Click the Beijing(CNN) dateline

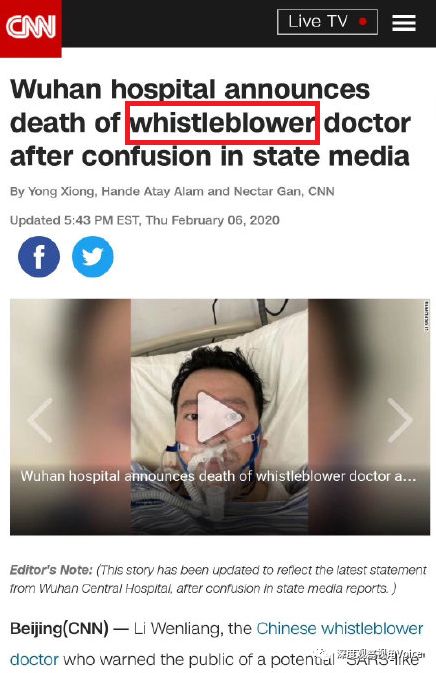tap(59, 629)
